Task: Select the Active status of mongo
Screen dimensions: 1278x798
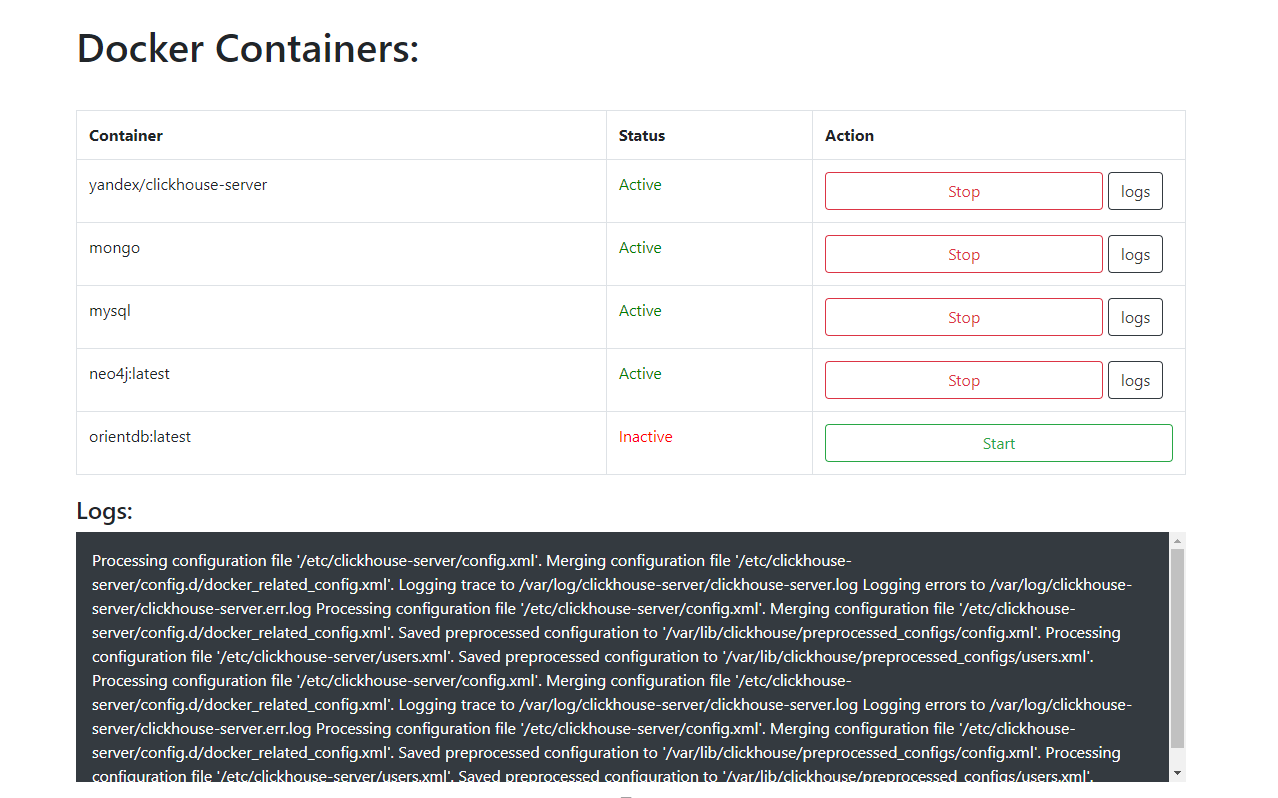Action: [640, 247]
